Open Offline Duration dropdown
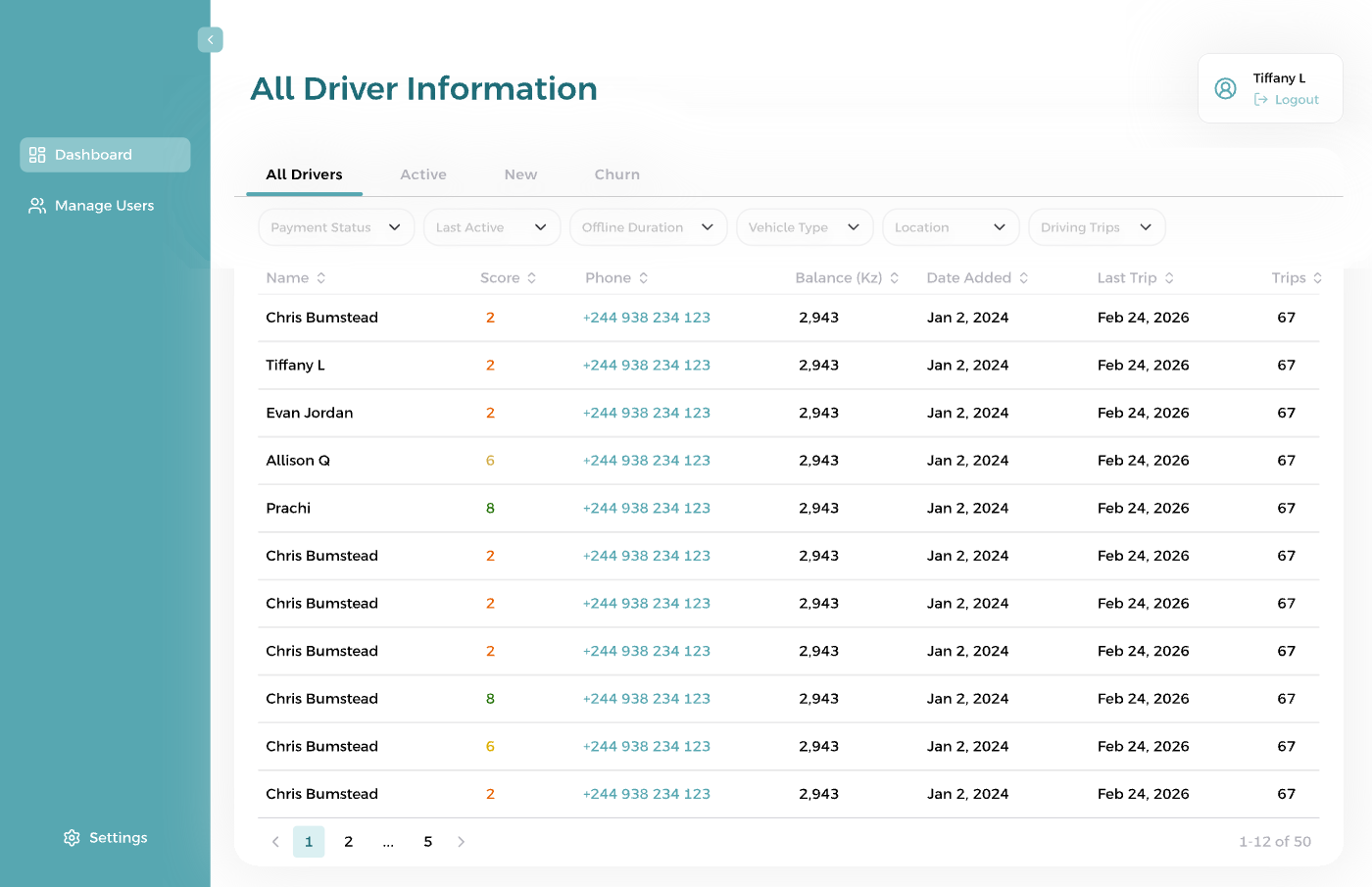 click(x=648, y=227)
